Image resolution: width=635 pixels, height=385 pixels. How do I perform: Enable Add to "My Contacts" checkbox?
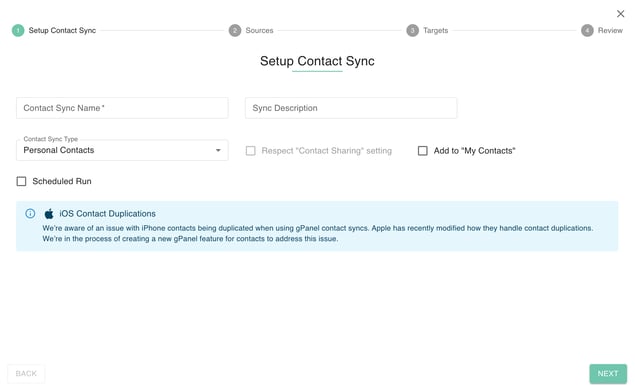pos(422,151)
